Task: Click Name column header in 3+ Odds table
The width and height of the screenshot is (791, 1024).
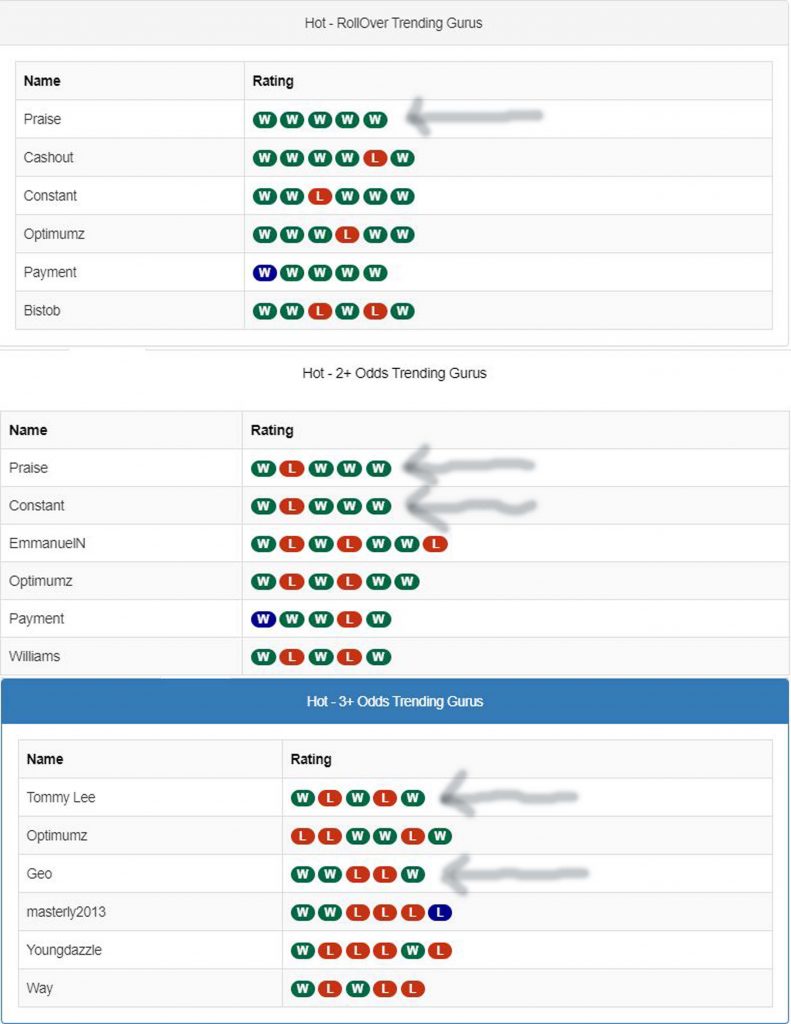Action: click(45, 760)
